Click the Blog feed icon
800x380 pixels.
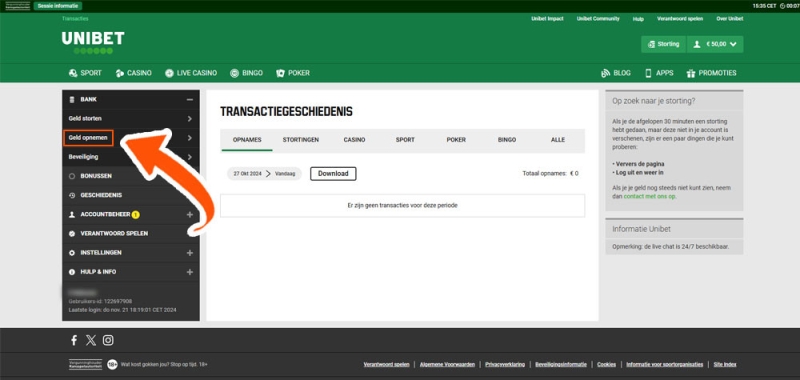pyautogui.click(x=606, y=73)
